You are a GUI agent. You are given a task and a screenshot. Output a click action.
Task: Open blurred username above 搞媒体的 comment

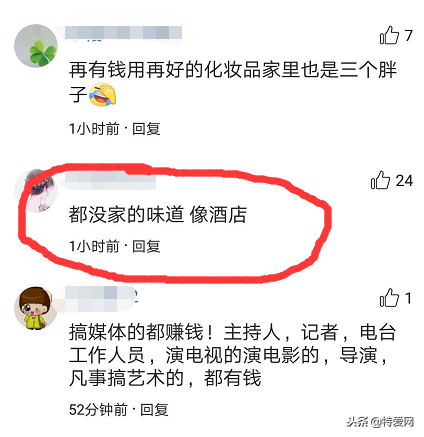(x=101, y=299)
